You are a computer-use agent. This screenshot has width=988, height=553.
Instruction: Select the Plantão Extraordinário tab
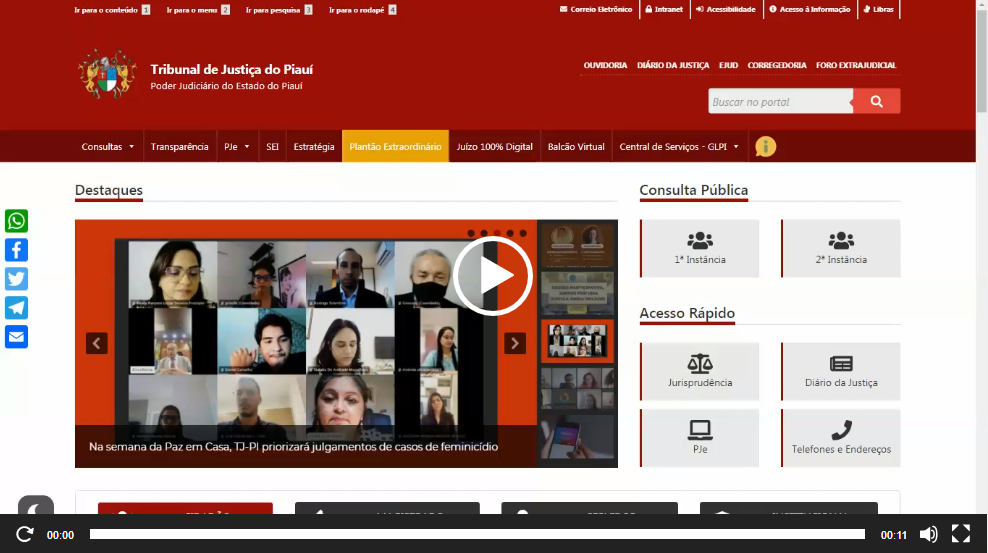395,147
